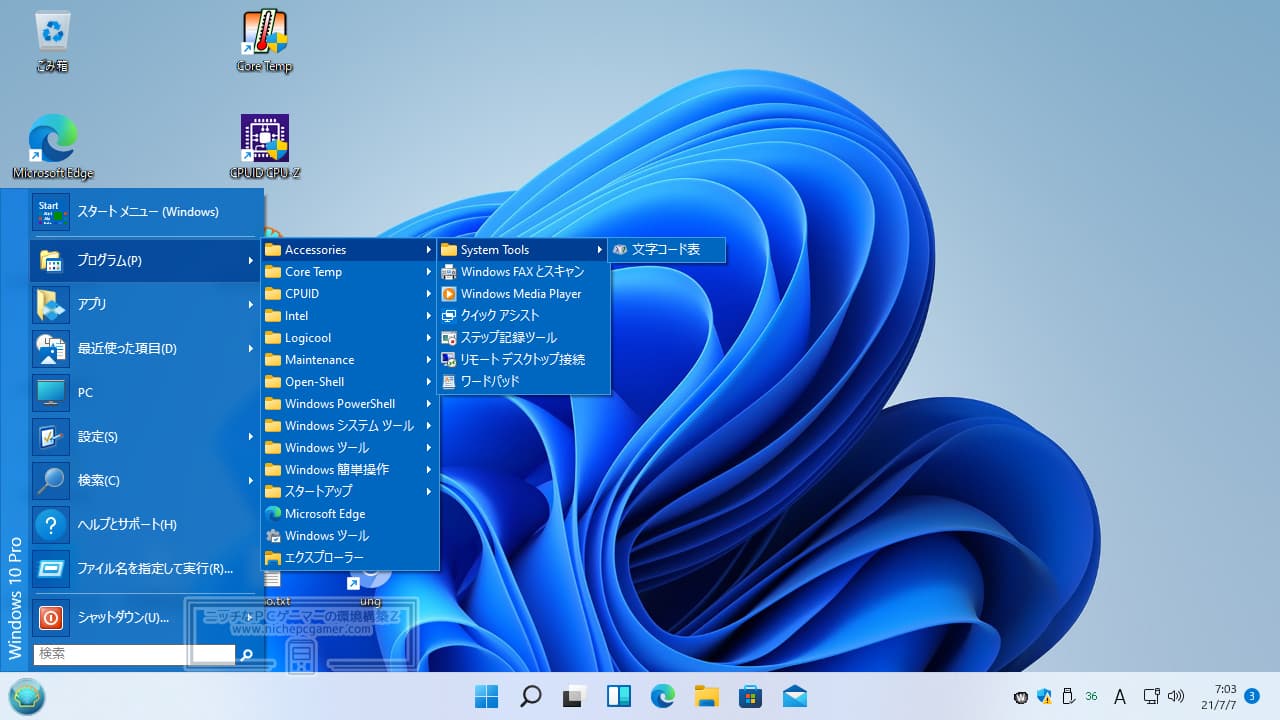This screenshot has height=720, width=1280.
Task: Open リモート デスクトップ接続
Action: tap(523, 359)
